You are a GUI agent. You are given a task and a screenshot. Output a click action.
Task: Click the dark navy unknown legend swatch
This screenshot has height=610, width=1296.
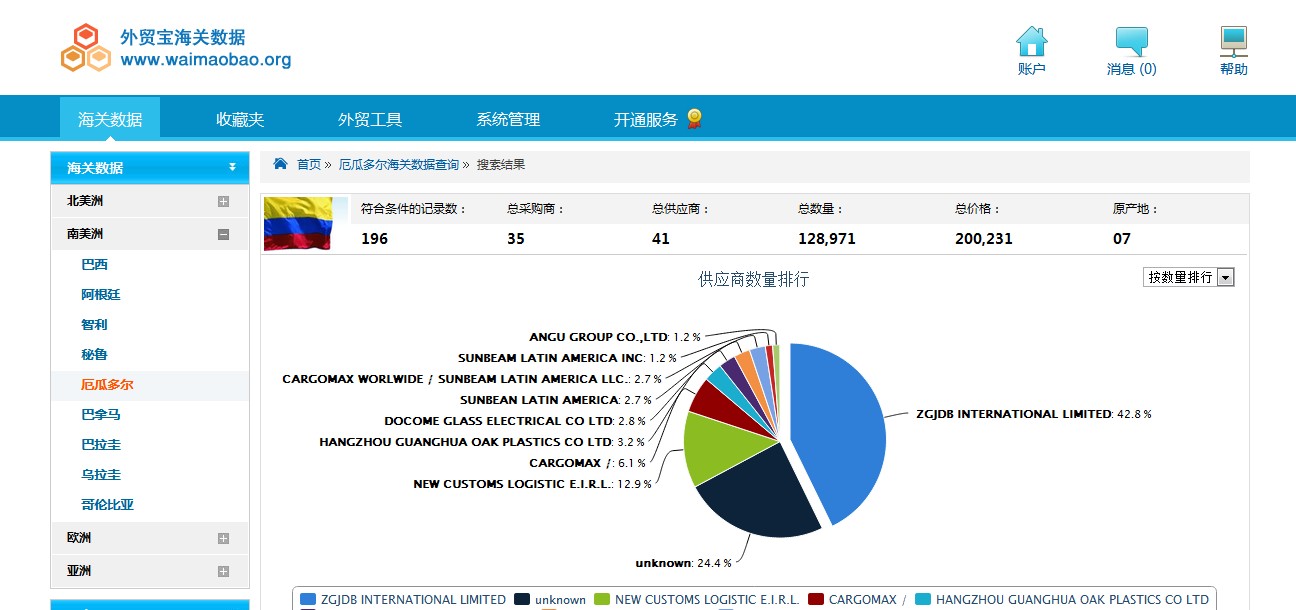[522, 599]
